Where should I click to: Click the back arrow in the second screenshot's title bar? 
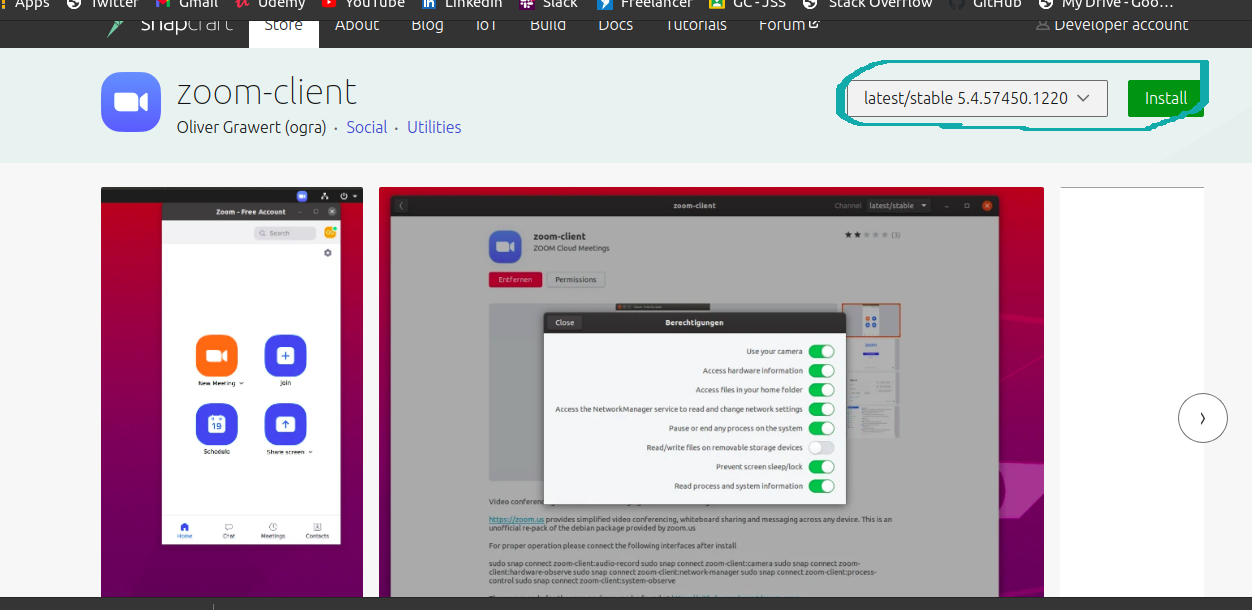401,205
